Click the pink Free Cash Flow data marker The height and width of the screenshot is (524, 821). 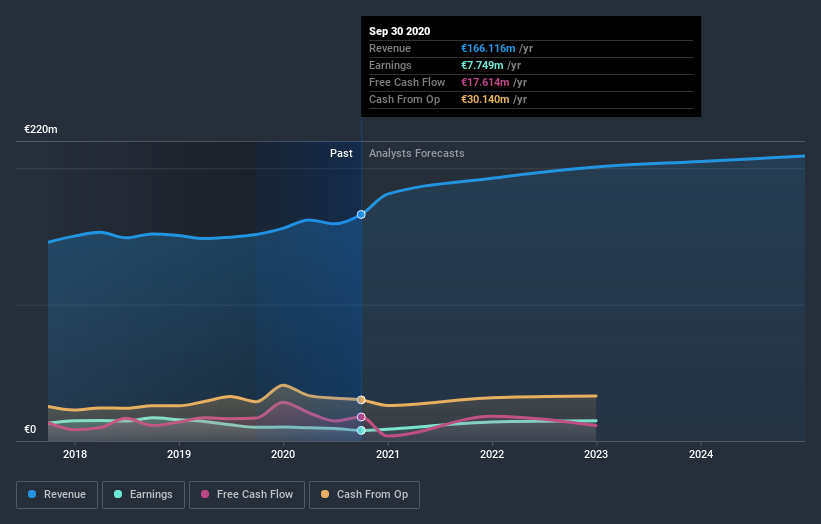(361, 417)
